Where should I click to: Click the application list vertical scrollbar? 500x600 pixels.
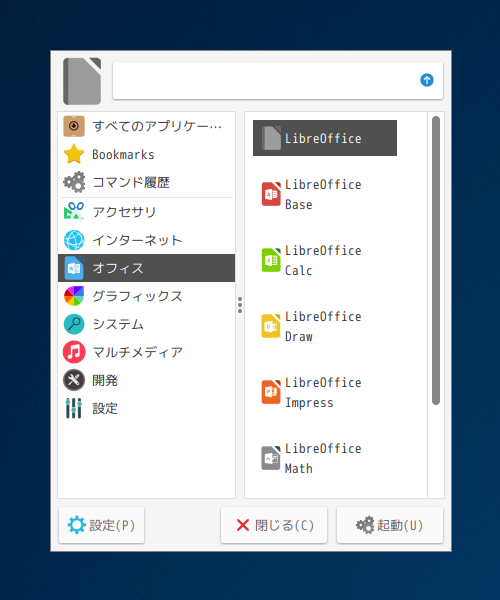(436, 260)
